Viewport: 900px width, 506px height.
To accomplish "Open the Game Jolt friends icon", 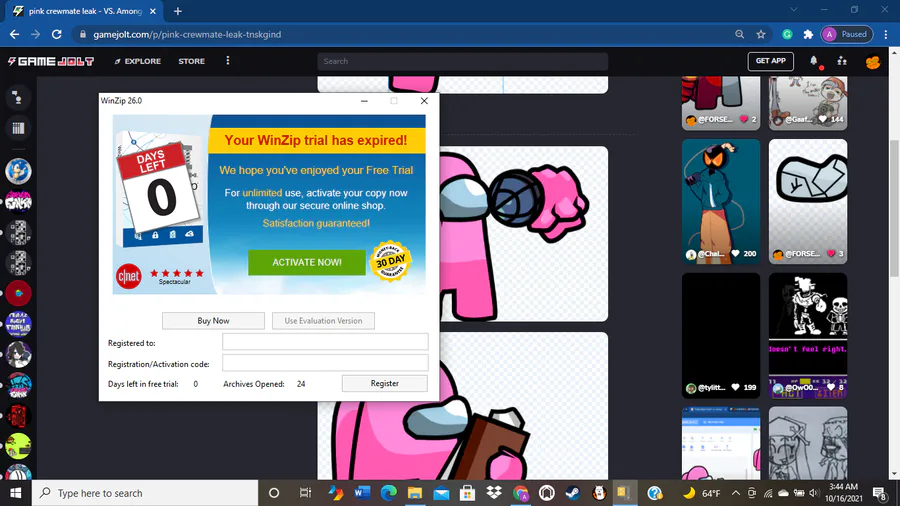I will (842, 61).
